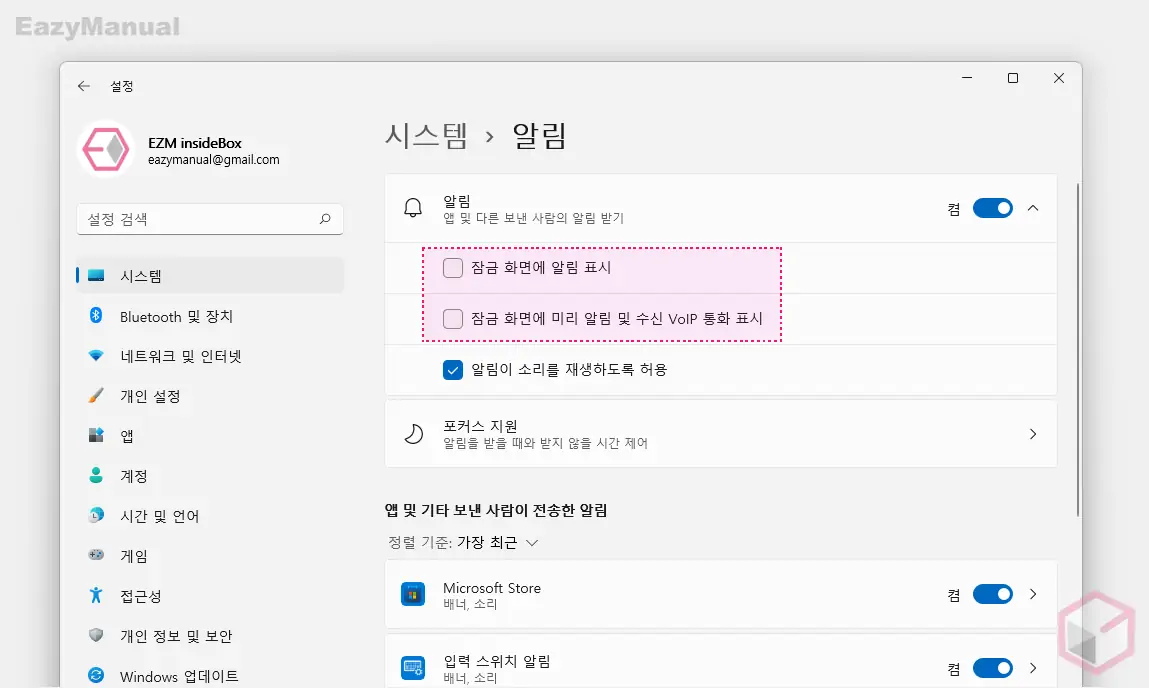Turn off the Microsoft Store notification toggle

993,593
